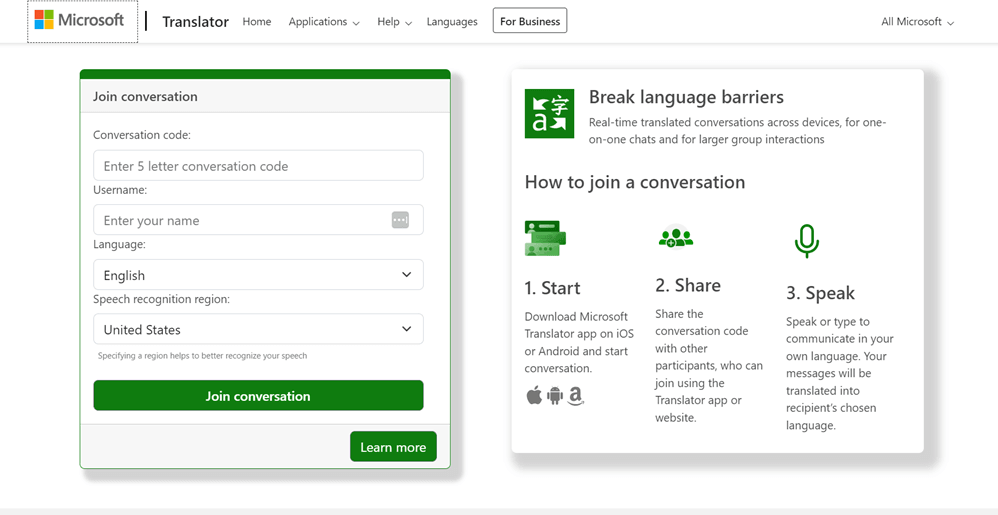Open the Language dropdown set to English
998x515 pixels.
[258, 275]
